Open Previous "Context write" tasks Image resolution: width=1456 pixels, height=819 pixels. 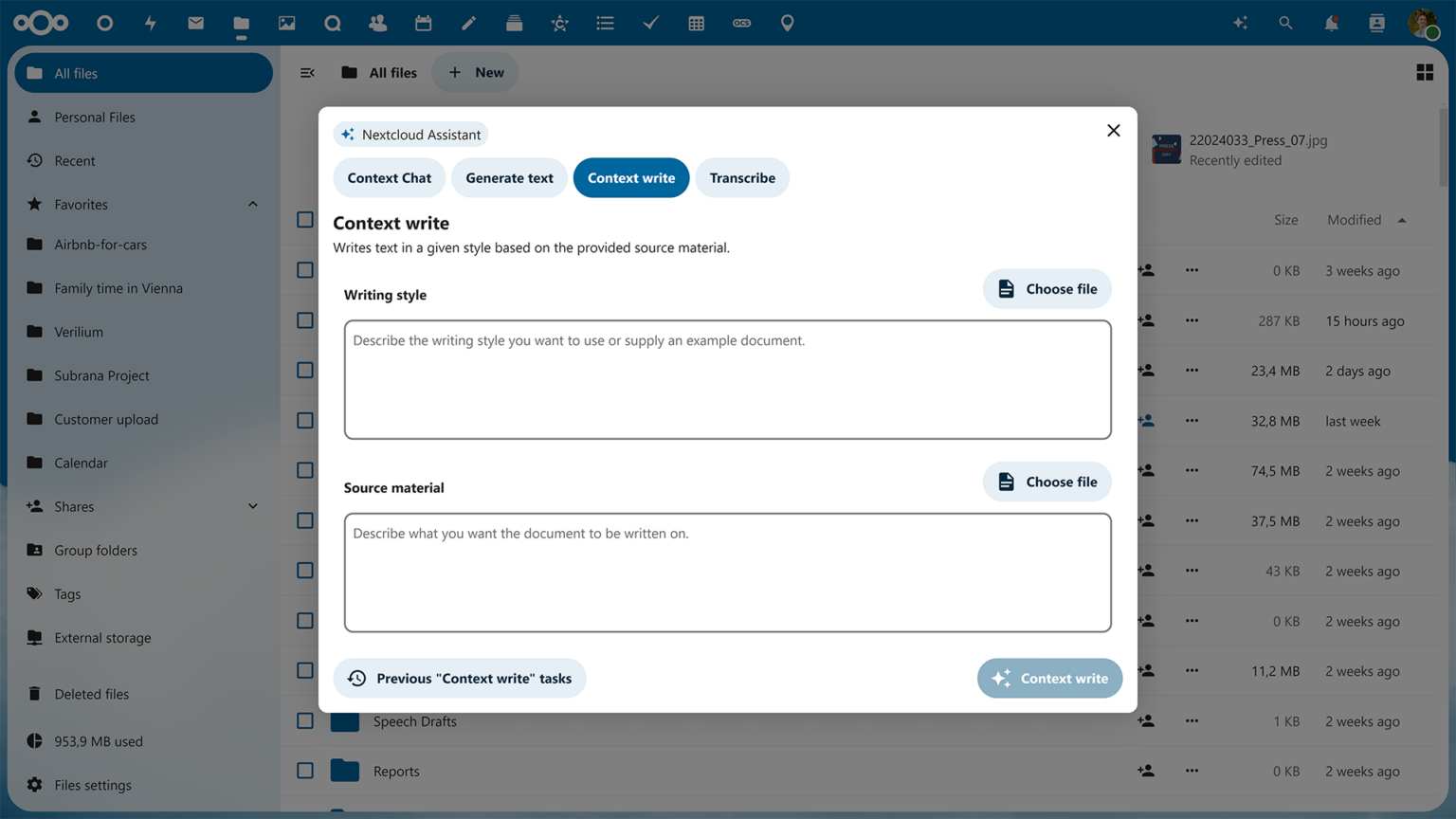coord(460,679)
